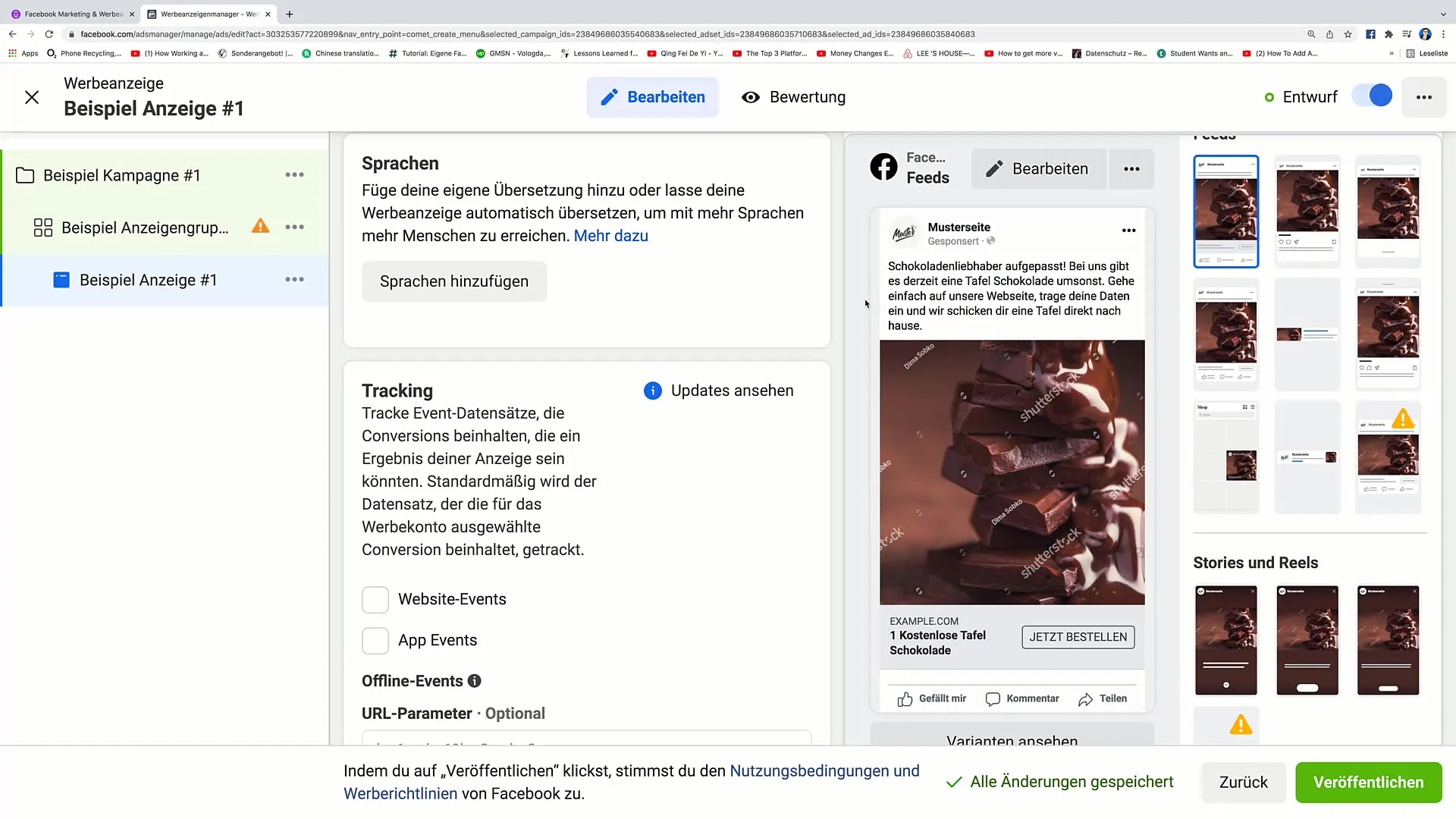1456x819 pixels.
Task: Close the ad editor with the X icon
Action: [x=32, y=97]
